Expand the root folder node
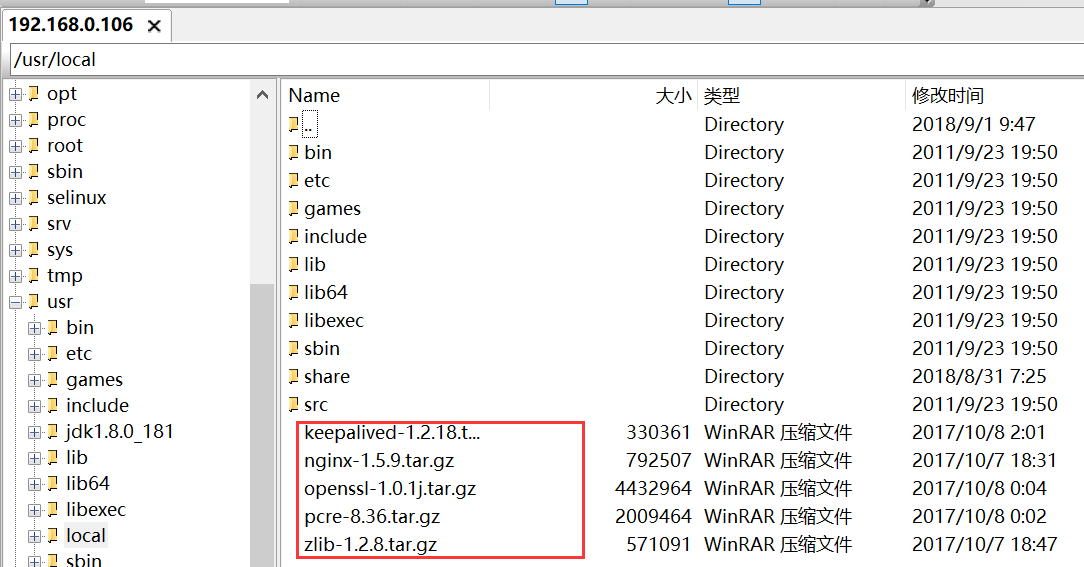1084x567 pixels. (15, 146)
